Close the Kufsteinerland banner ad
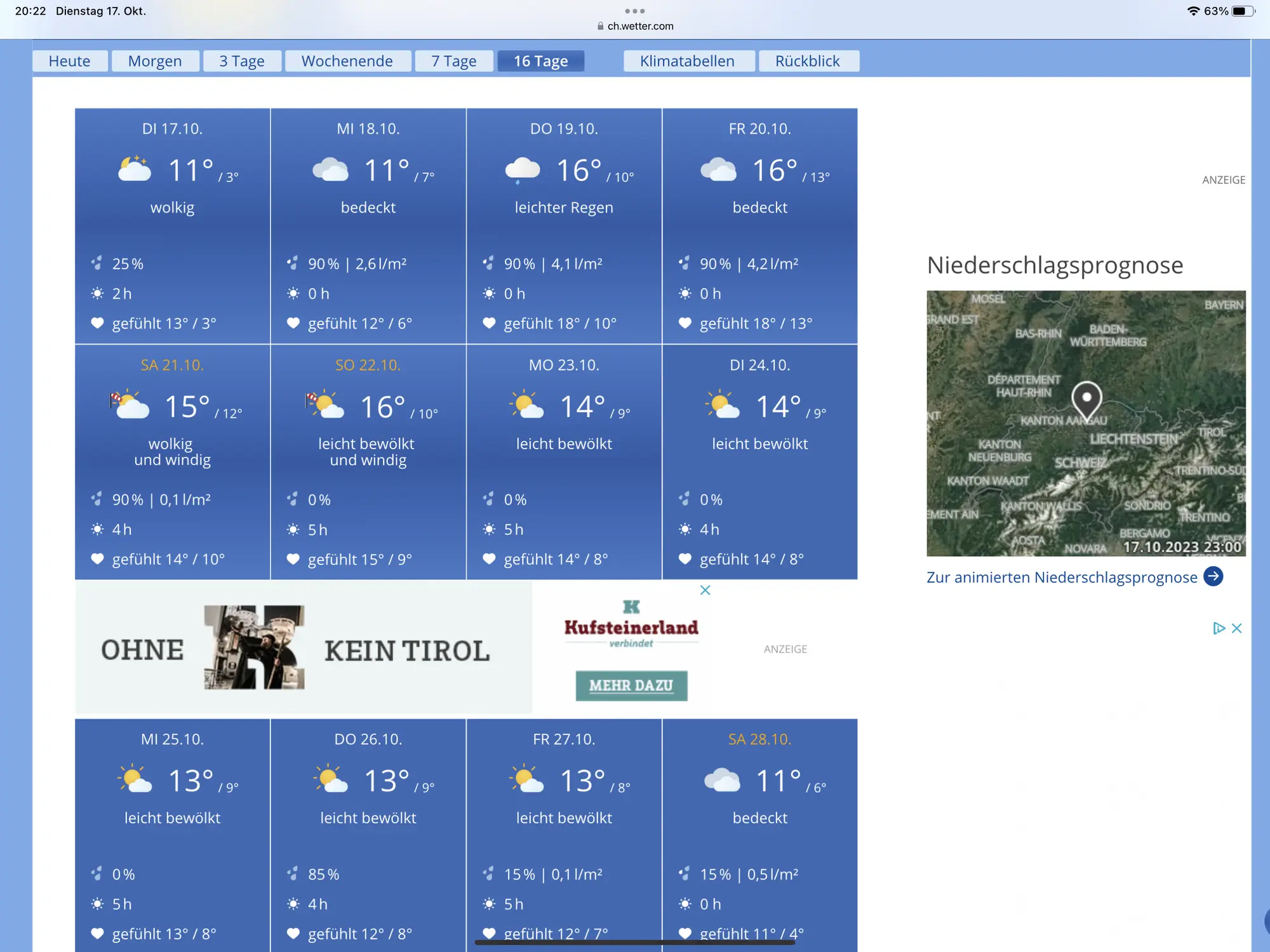 click(705, 590)
